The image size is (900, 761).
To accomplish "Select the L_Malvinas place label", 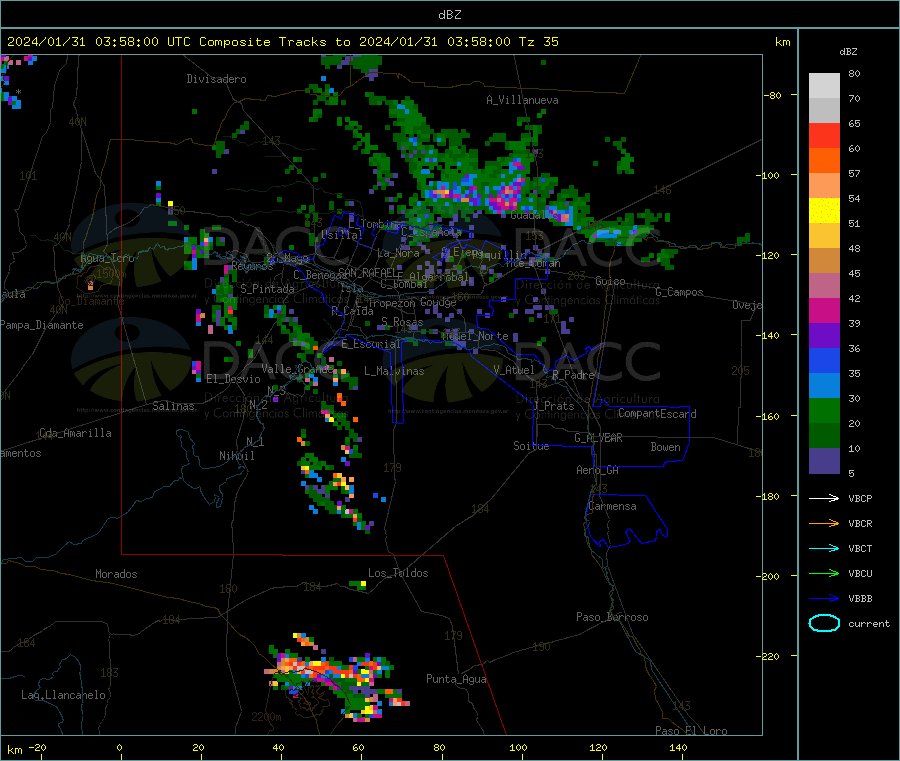I will click(394, 371).
